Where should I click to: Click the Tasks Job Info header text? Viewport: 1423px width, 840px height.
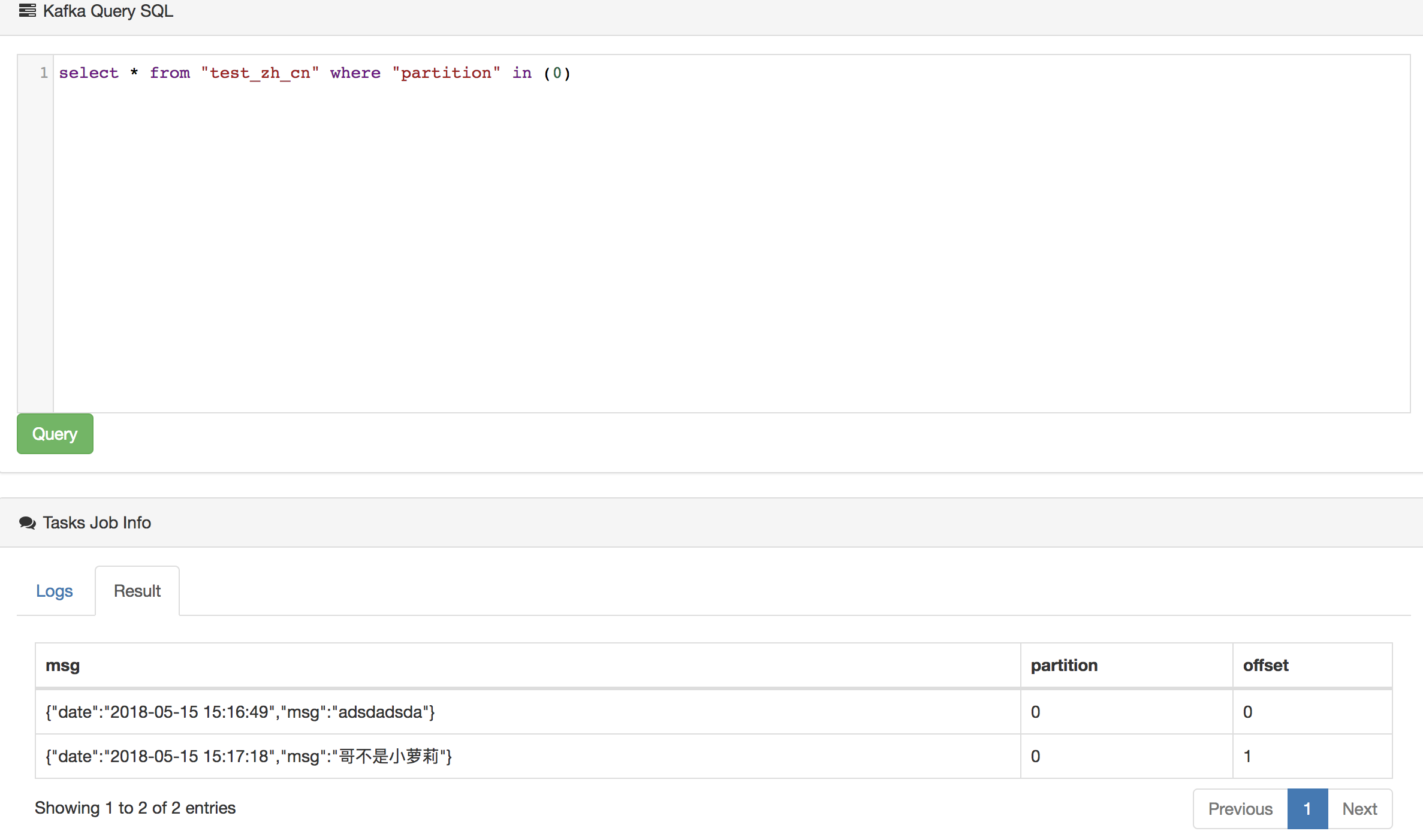coord(97,522)
